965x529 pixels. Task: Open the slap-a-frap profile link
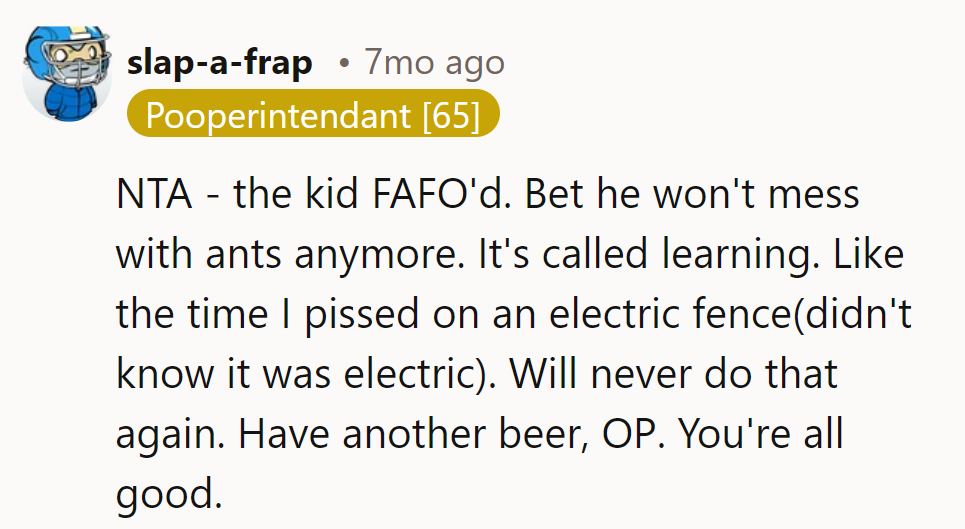(x=220, y=64)
